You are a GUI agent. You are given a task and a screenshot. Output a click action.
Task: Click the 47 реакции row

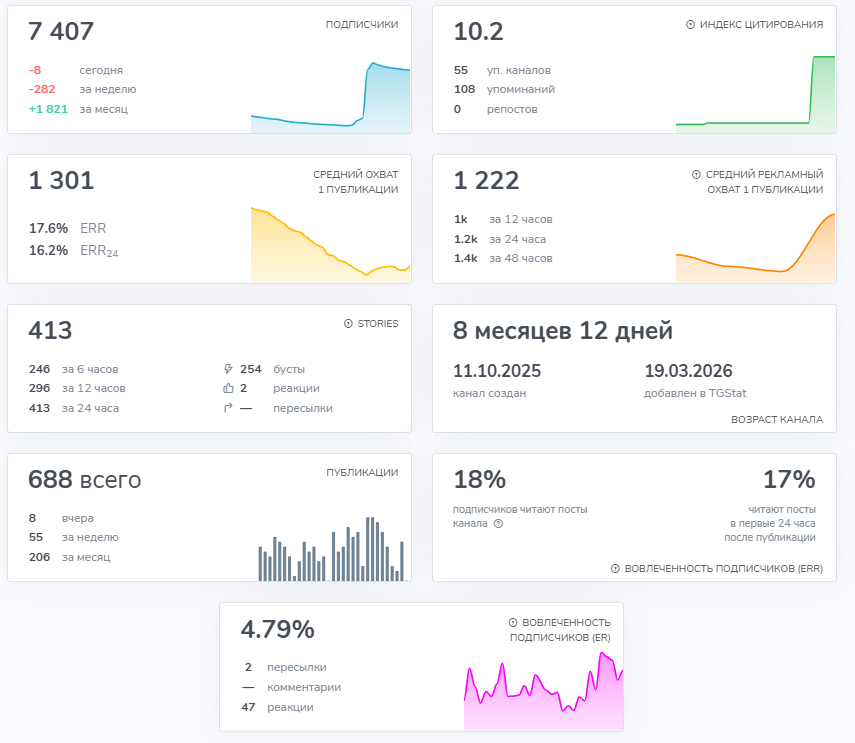(x=278, y=707)
